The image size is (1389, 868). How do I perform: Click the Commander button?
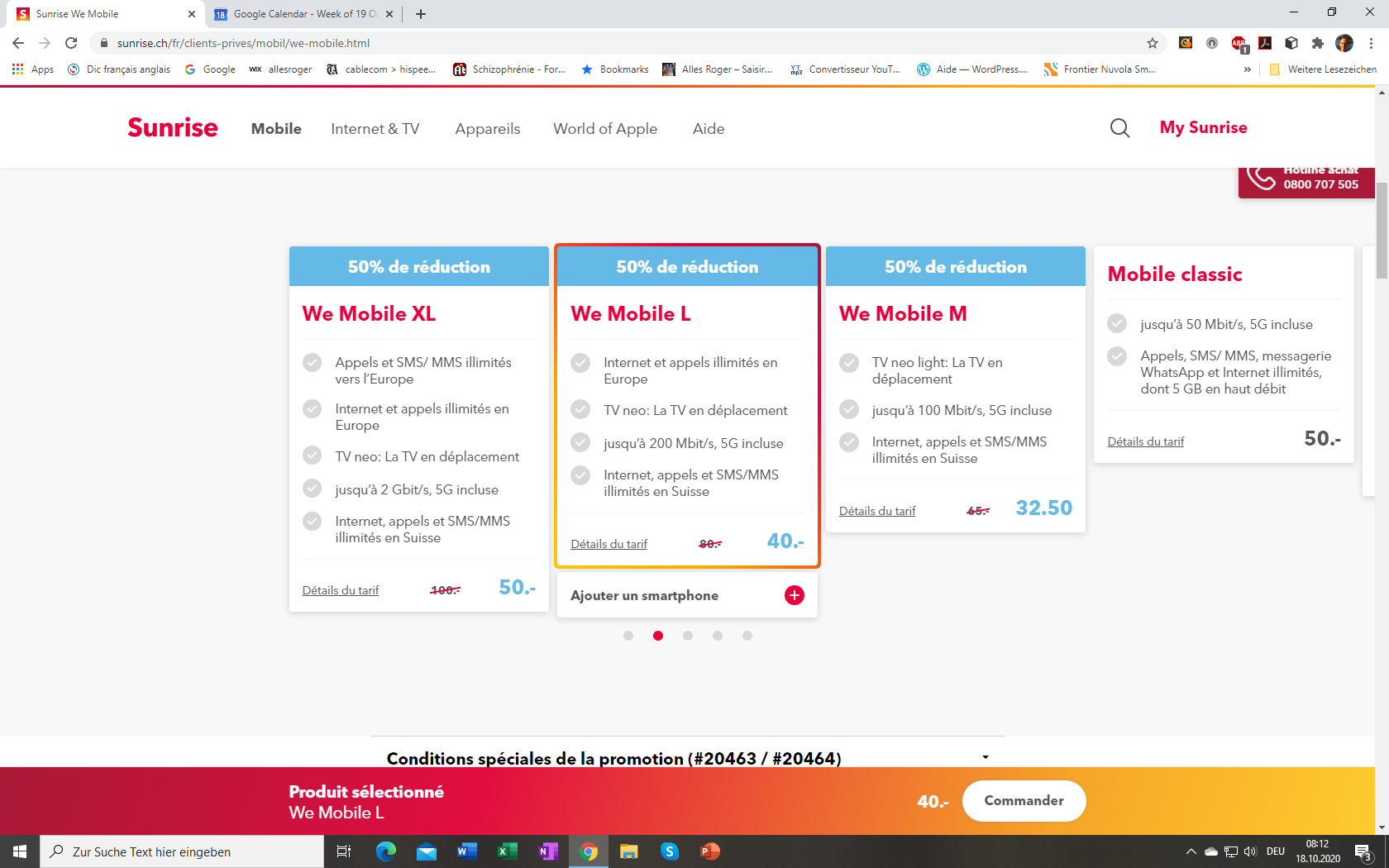[x=1024, y=801]
